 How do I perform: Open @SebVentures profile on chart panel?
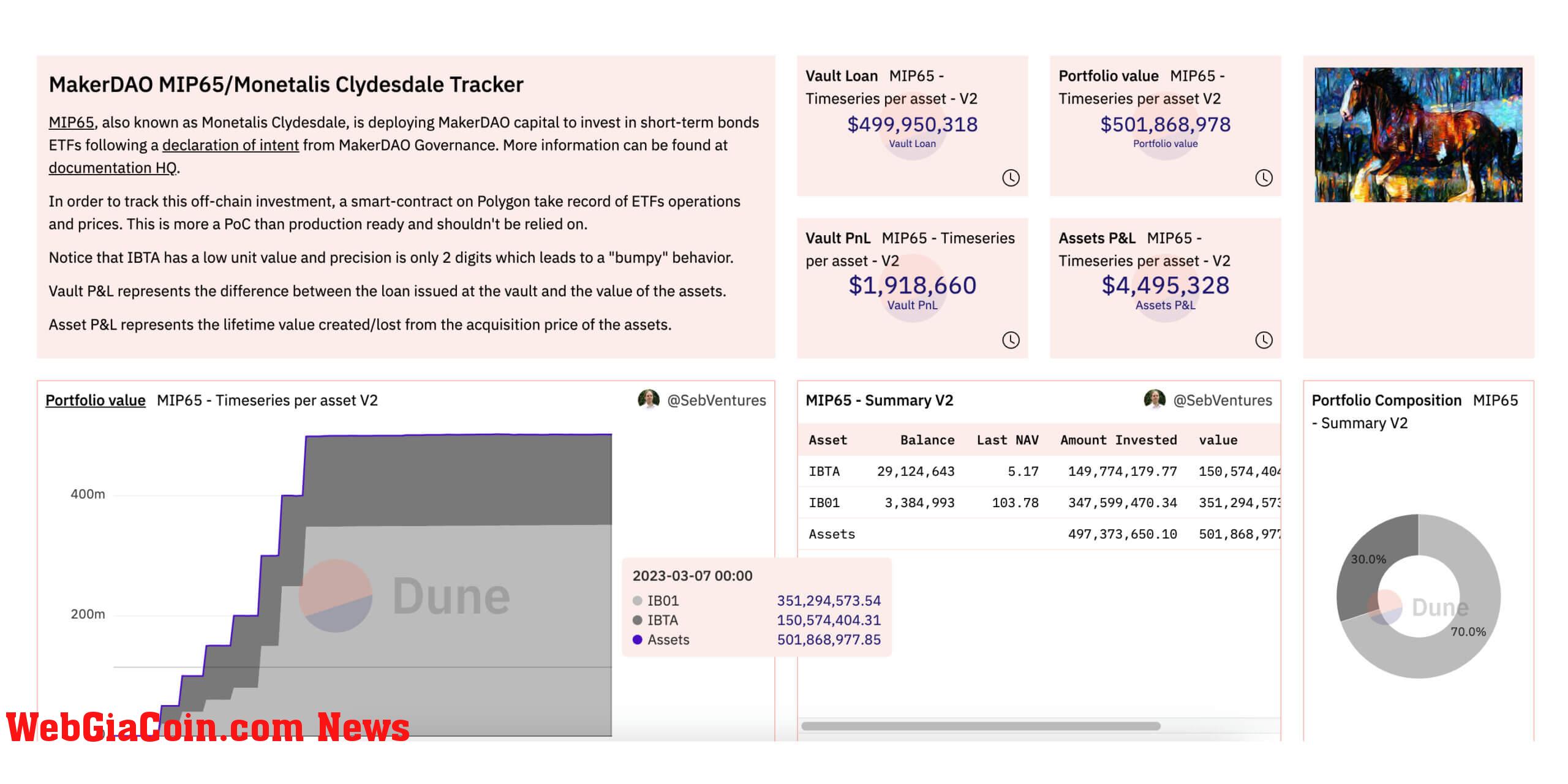[716, 400]
